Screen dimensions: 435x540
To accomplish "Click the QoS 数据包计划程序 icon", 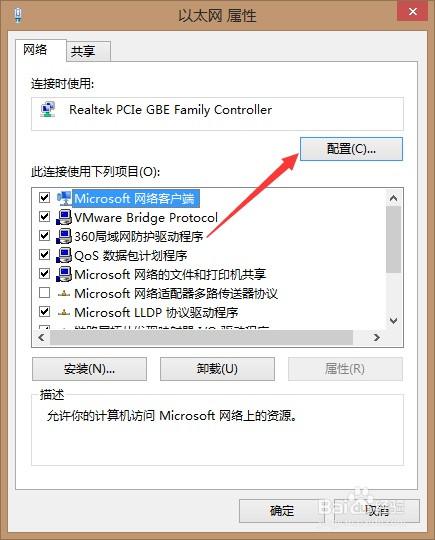I will [64, 255].
